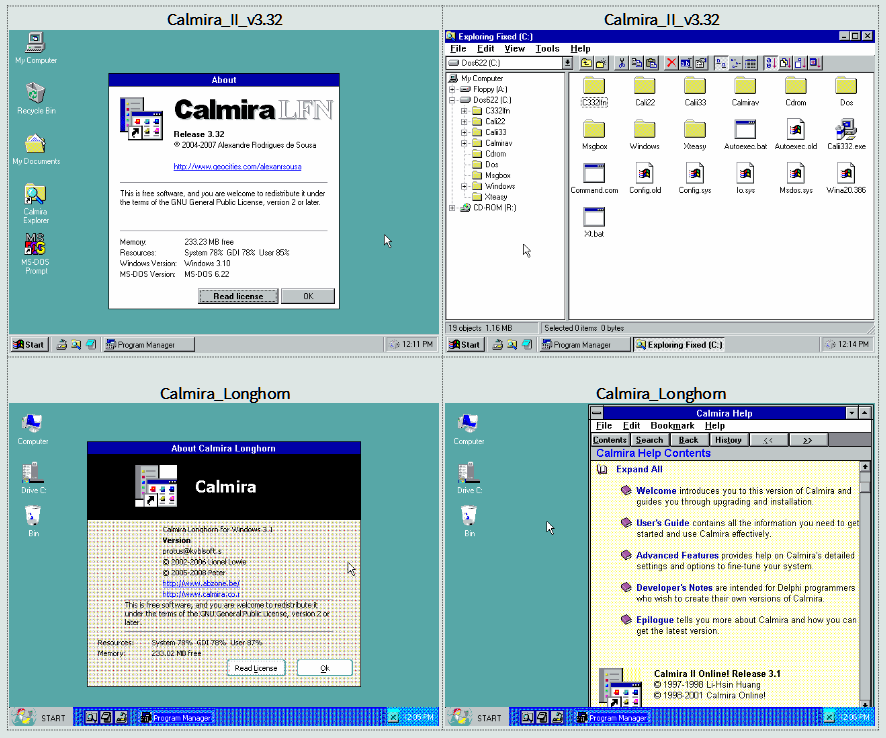The width and height of the screenshot is (886, 738).
Task: Click the Up One Level toolbar icon
Action: (586, 63)
